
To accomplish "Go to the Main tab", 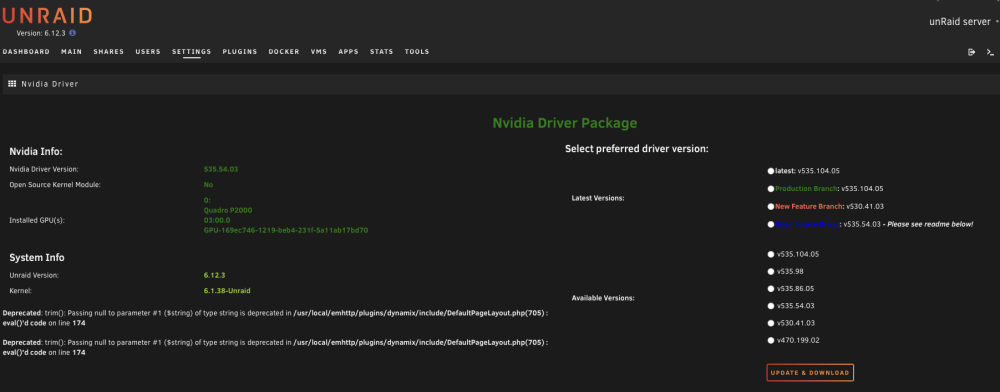I will tap(71, 52).
